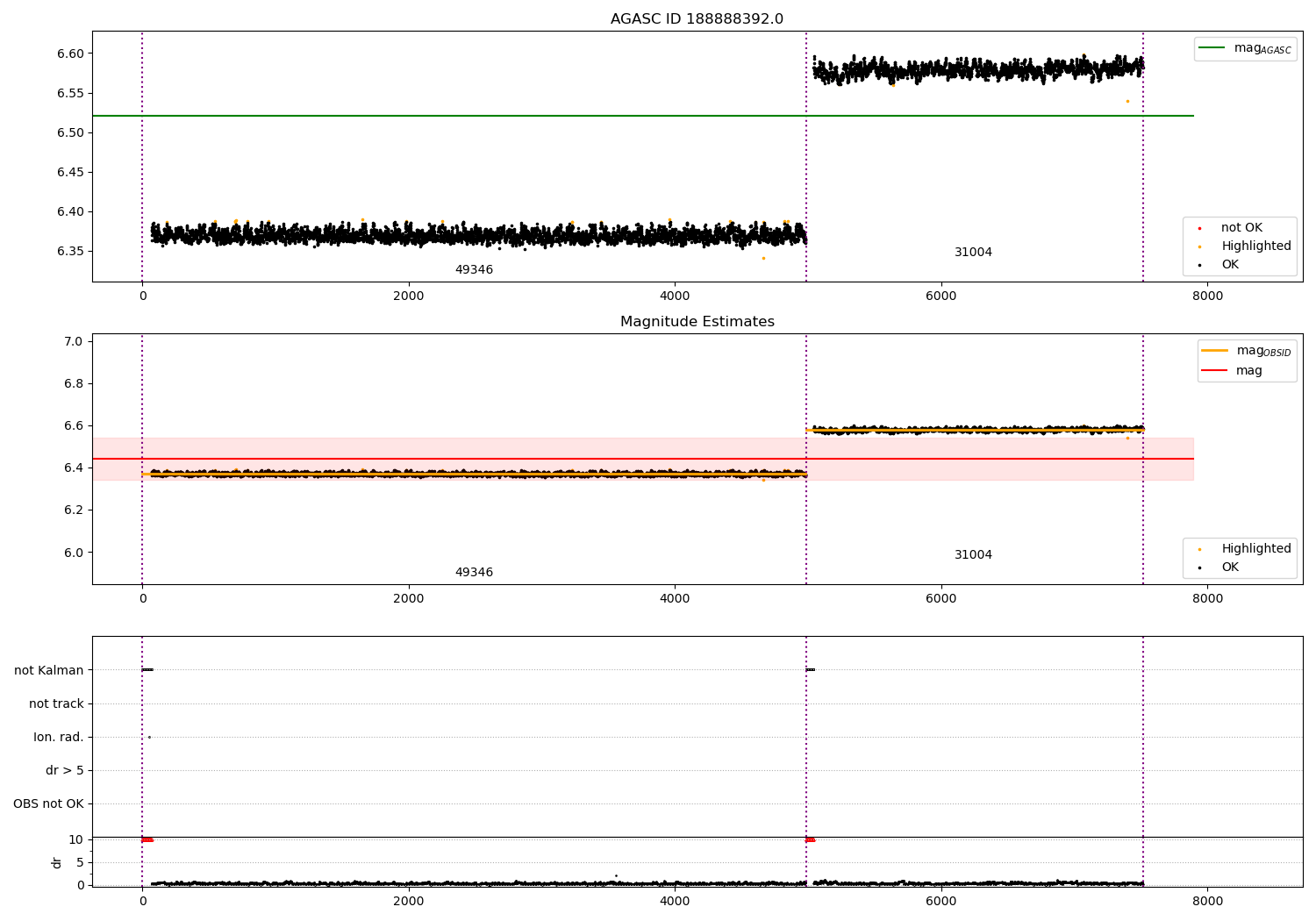Click the orange mag OBSID legend line
The image size is (1316, 921).
click(1214, 351)
